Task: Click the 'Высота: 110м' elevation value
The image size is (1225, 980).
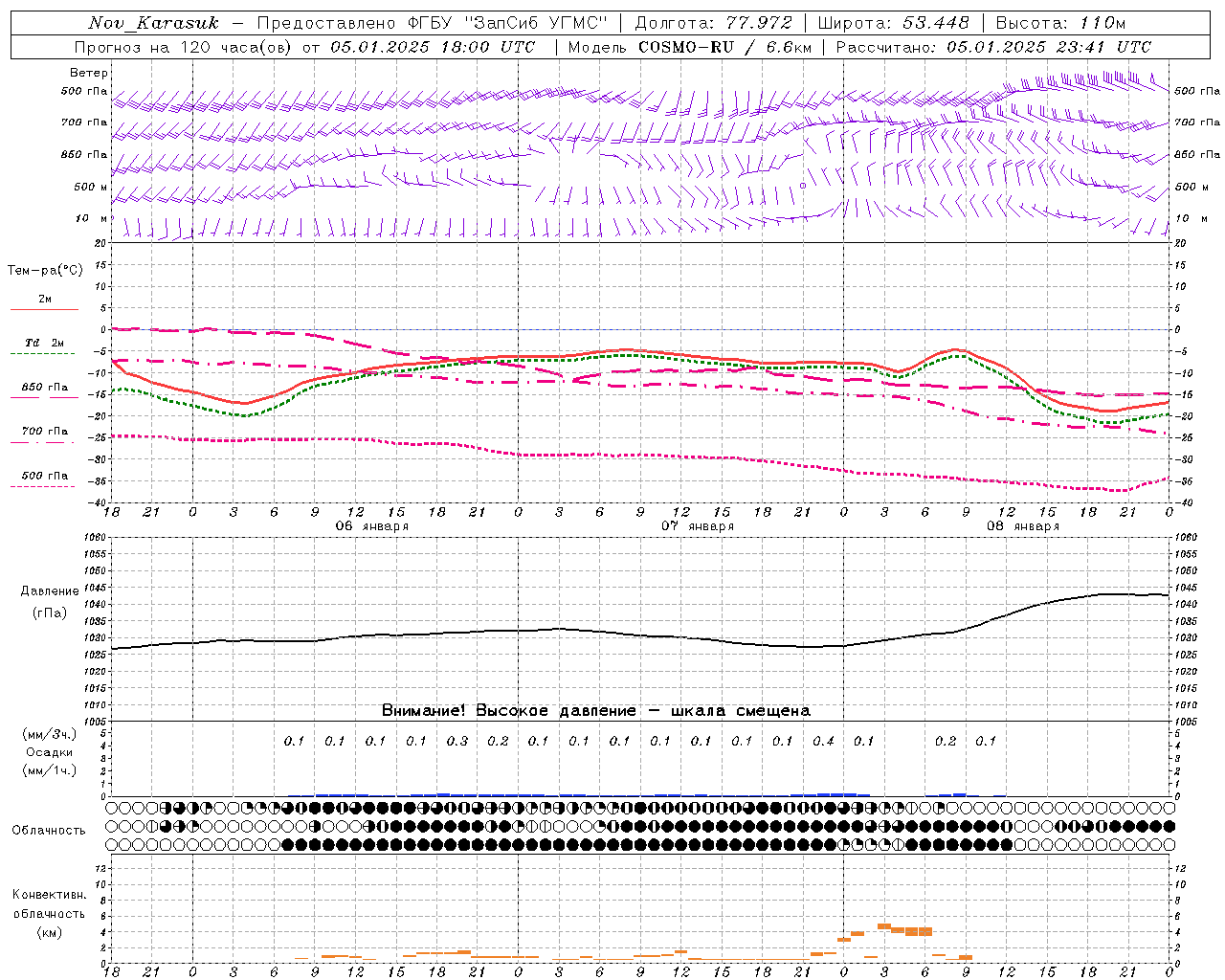Action: click(1060, 23)
